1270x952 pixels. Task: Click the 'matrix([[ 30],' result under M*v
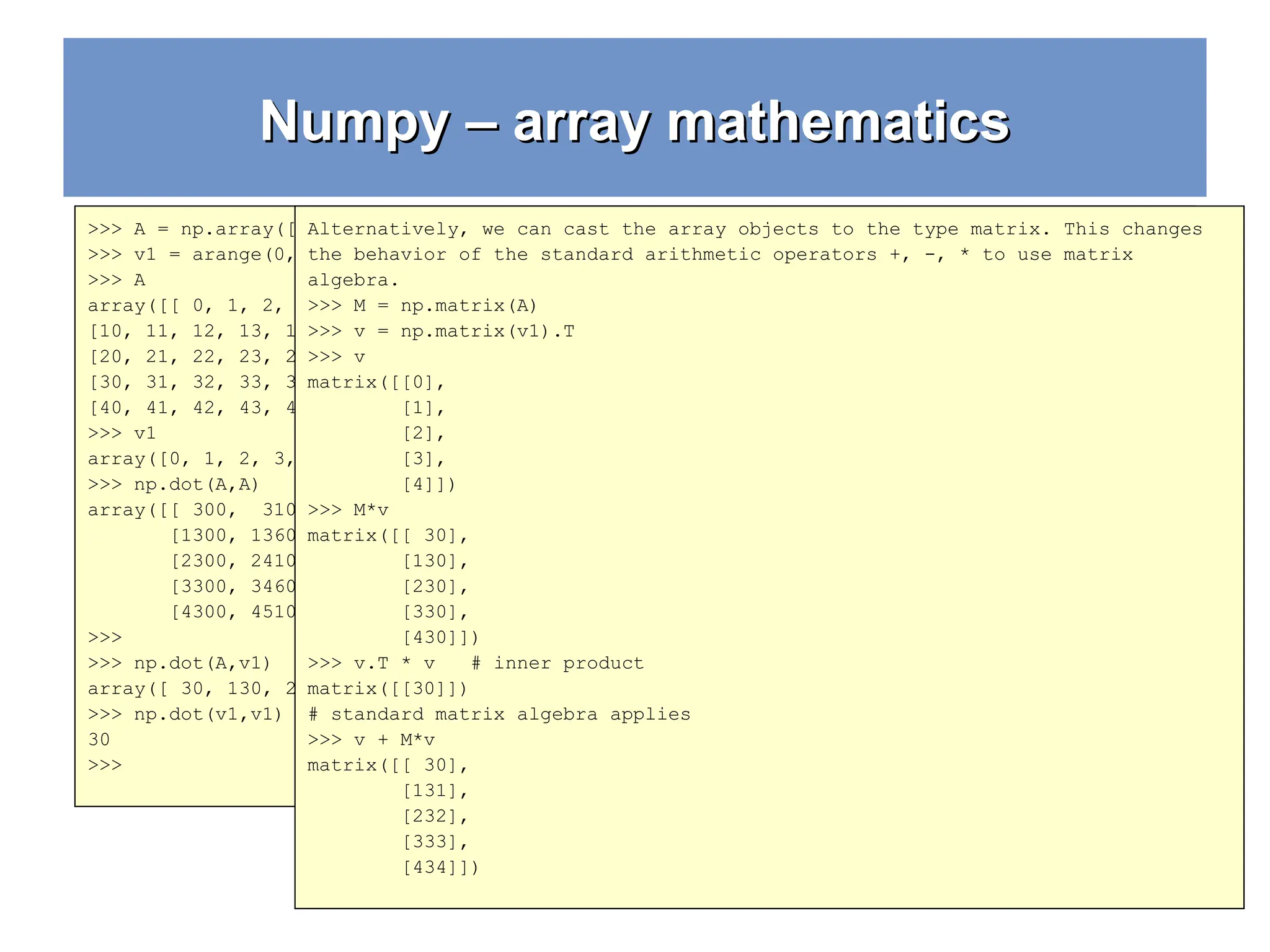point(387,535)
